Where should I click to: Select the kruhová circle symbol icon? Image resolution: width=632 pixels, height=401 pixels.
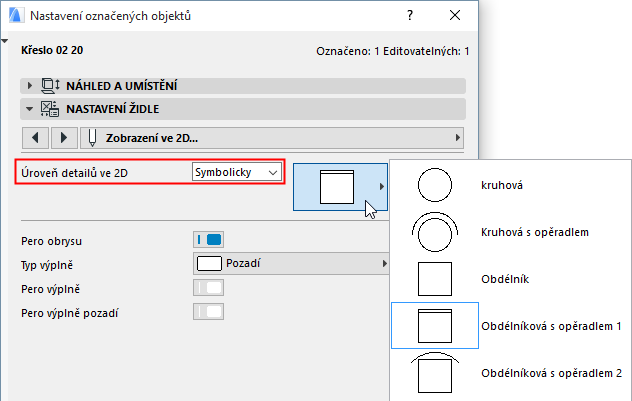click(x=435, y=185)
